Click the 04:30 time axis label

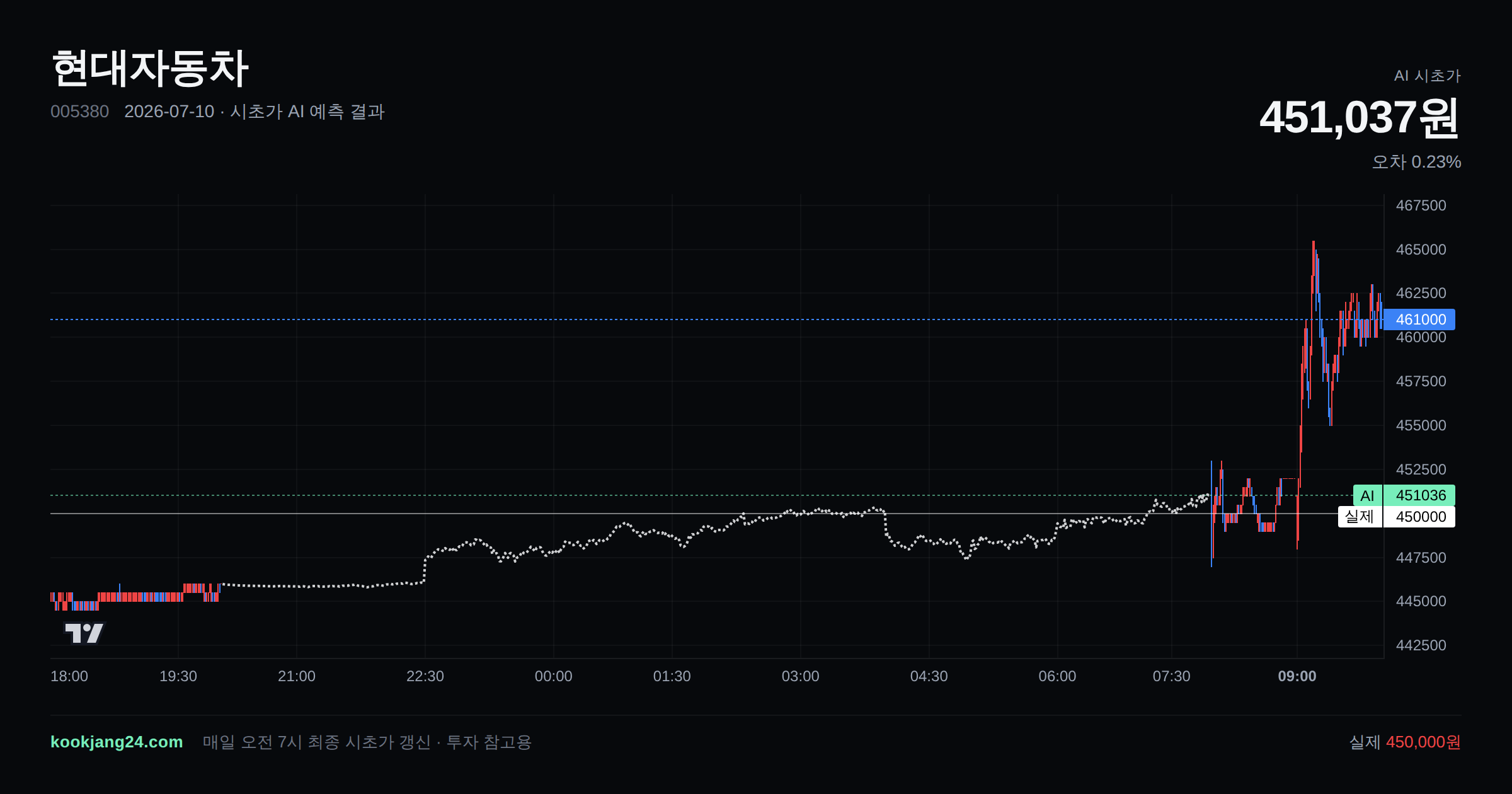[x=929, y=676]
